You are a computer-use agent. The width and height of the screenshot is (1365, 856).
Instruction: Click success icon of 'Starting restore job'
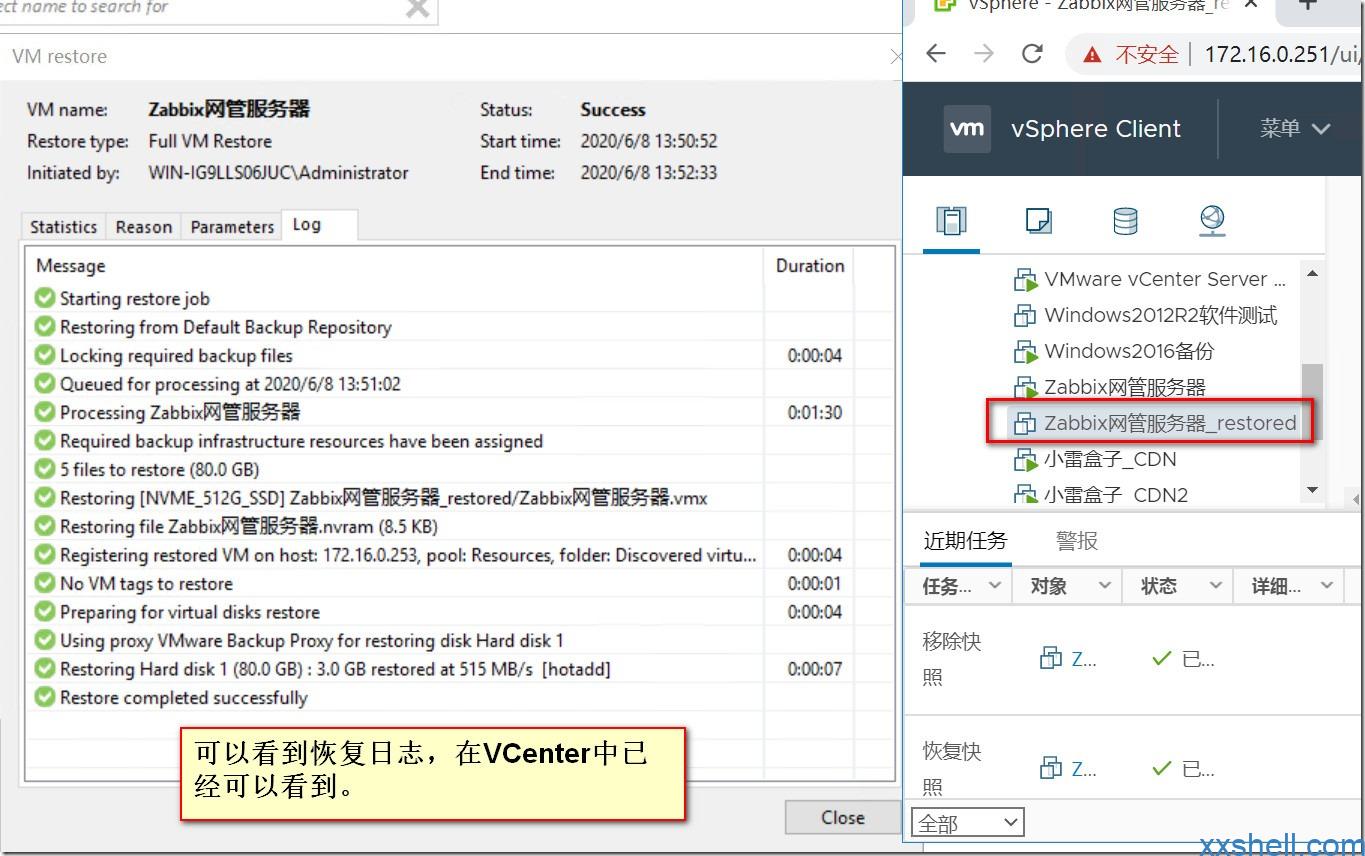(44, 298)
